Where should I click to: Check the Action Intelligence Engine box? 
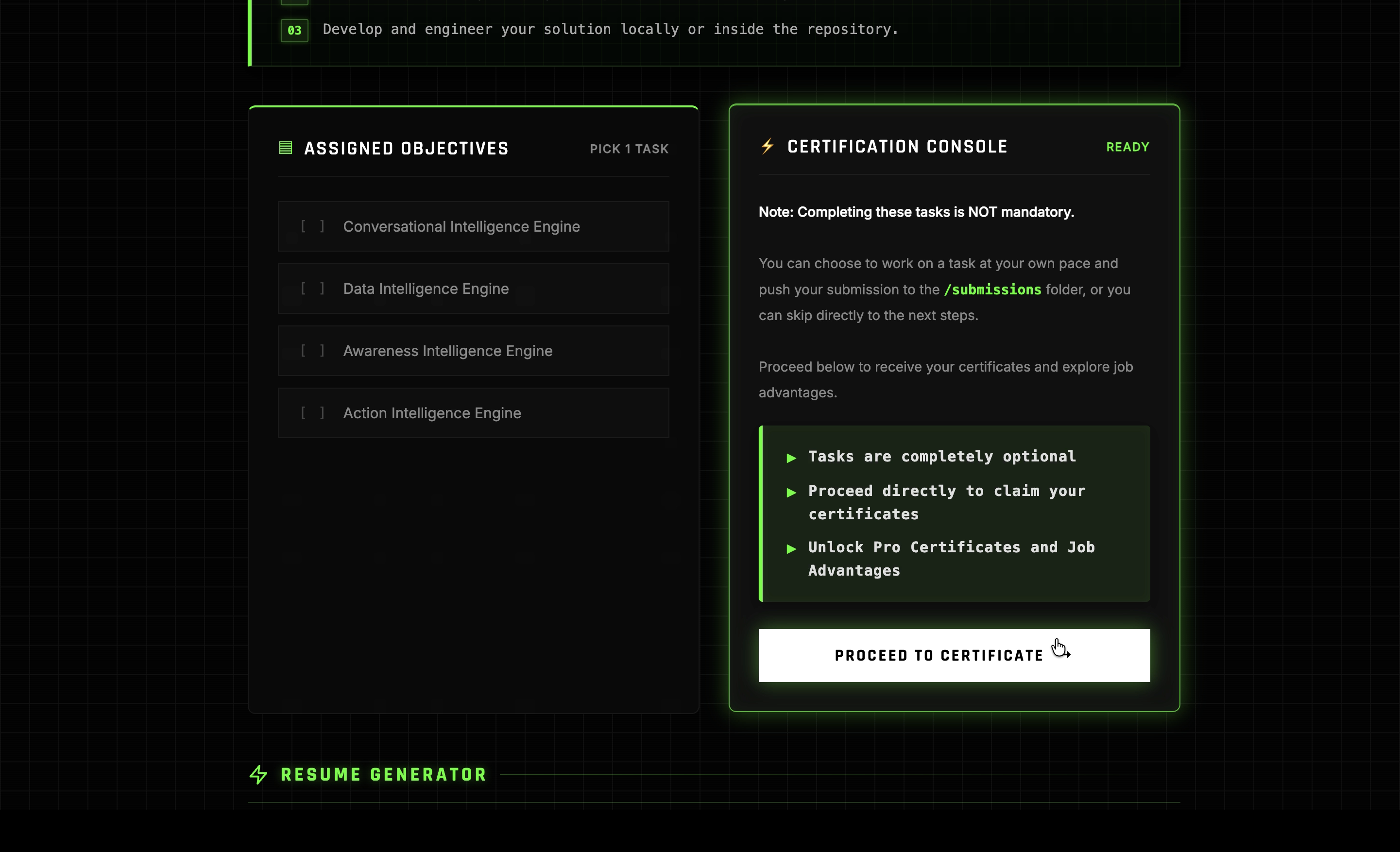pos(312,413)
